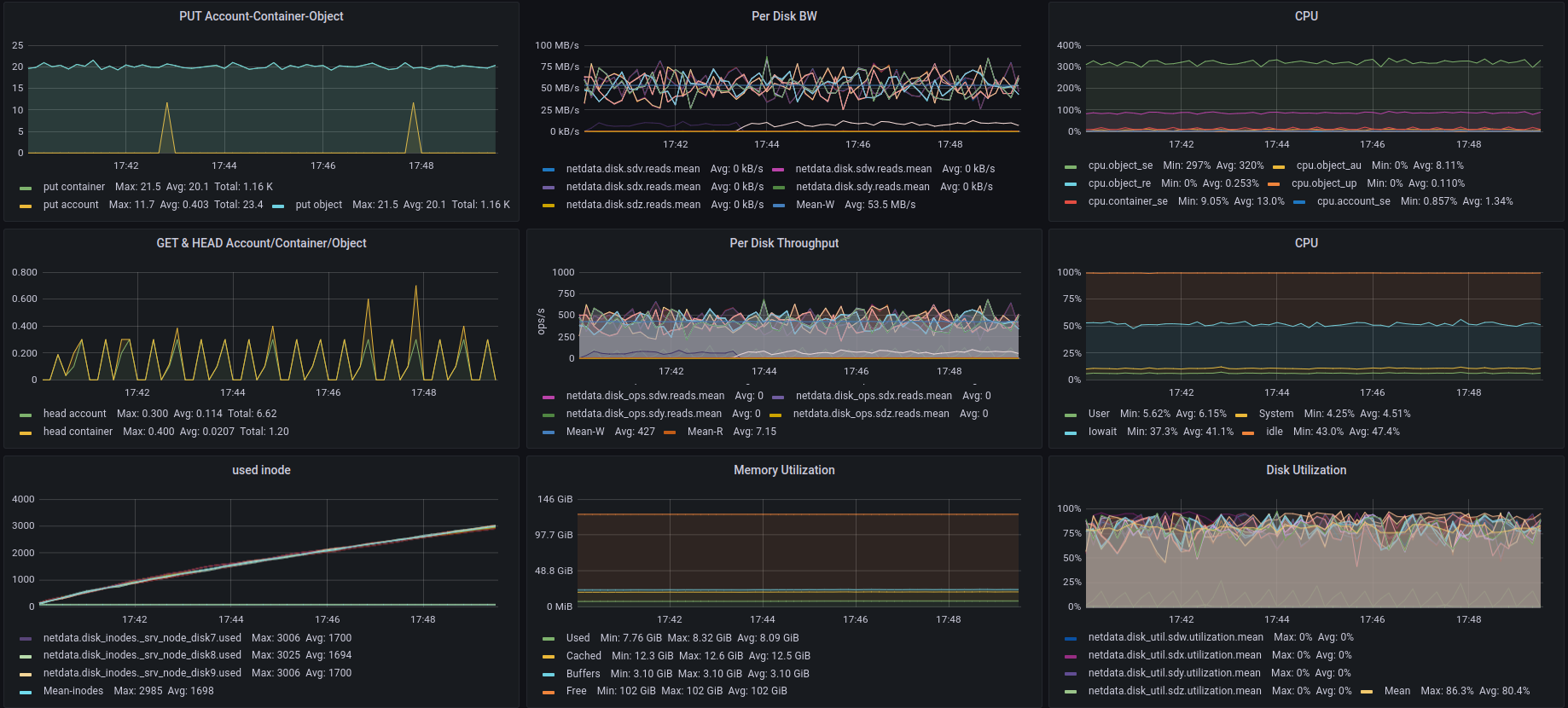This screenshot has width=1568, height=708.
Task: Click the cpu.container_se legend color marker
Action: point(1071,202)
